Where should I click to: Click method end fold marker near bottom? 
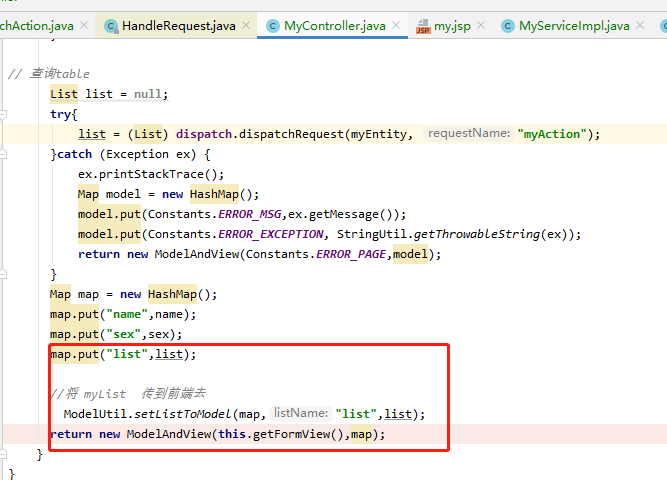pyautogui.click(x=3, y=454)
